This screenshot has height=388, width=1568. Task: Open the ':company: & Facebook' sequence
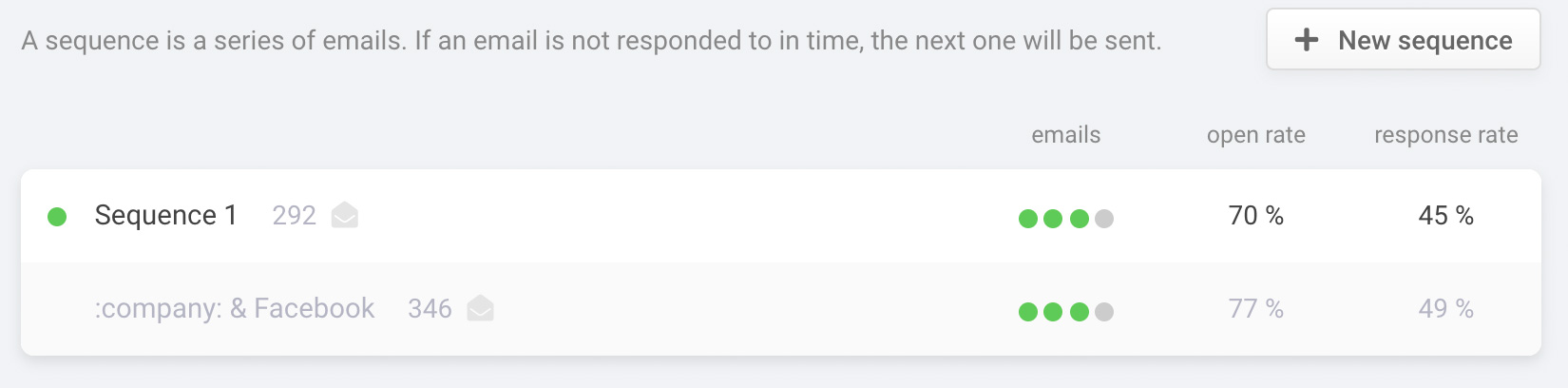[234, 309]
